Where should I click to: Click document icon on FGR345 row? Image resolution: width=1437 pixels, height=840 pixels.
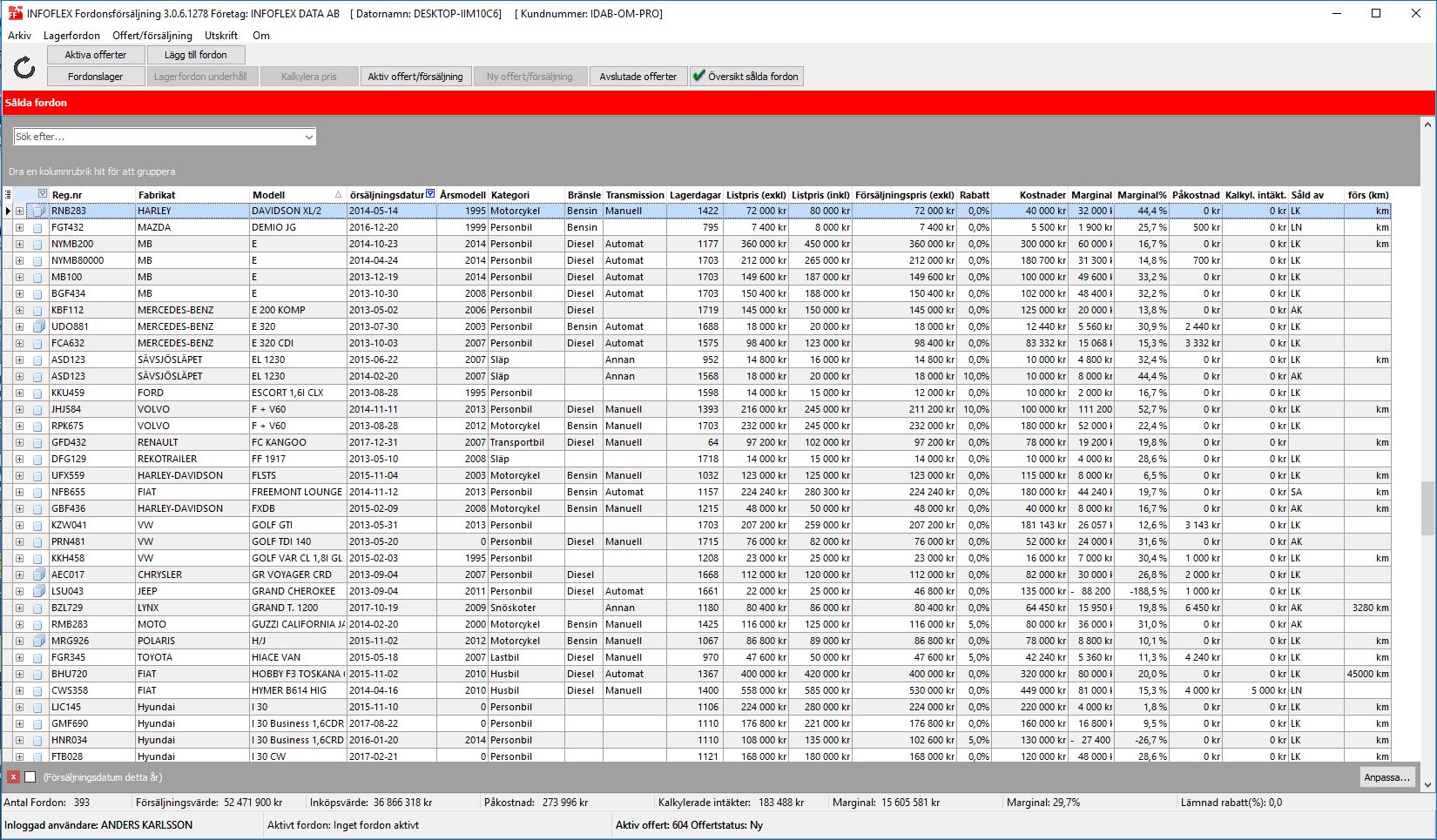[37, 657]
